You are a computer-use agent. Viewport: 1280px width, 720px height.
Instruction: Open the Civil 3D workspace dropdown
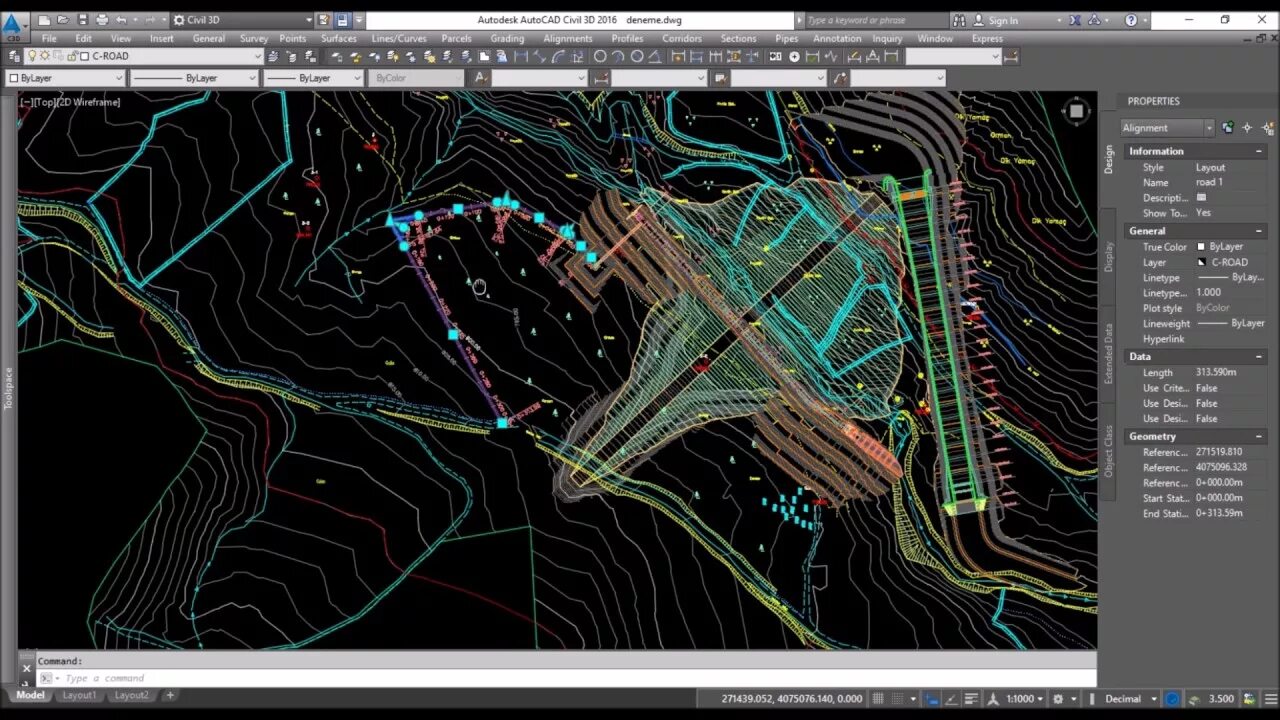tap(243, 20)
